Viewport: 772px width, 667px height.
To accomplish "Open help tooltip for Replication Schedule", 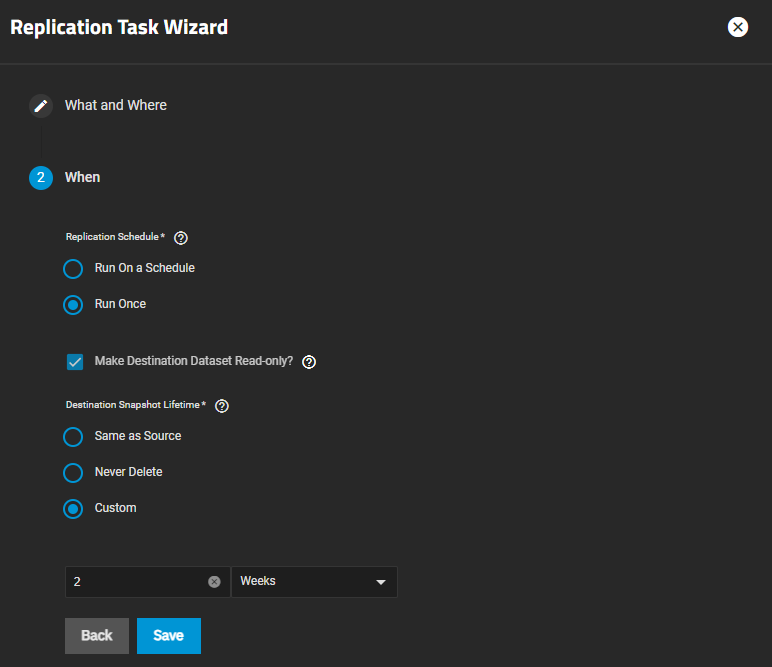I will (x=181, y=238).
